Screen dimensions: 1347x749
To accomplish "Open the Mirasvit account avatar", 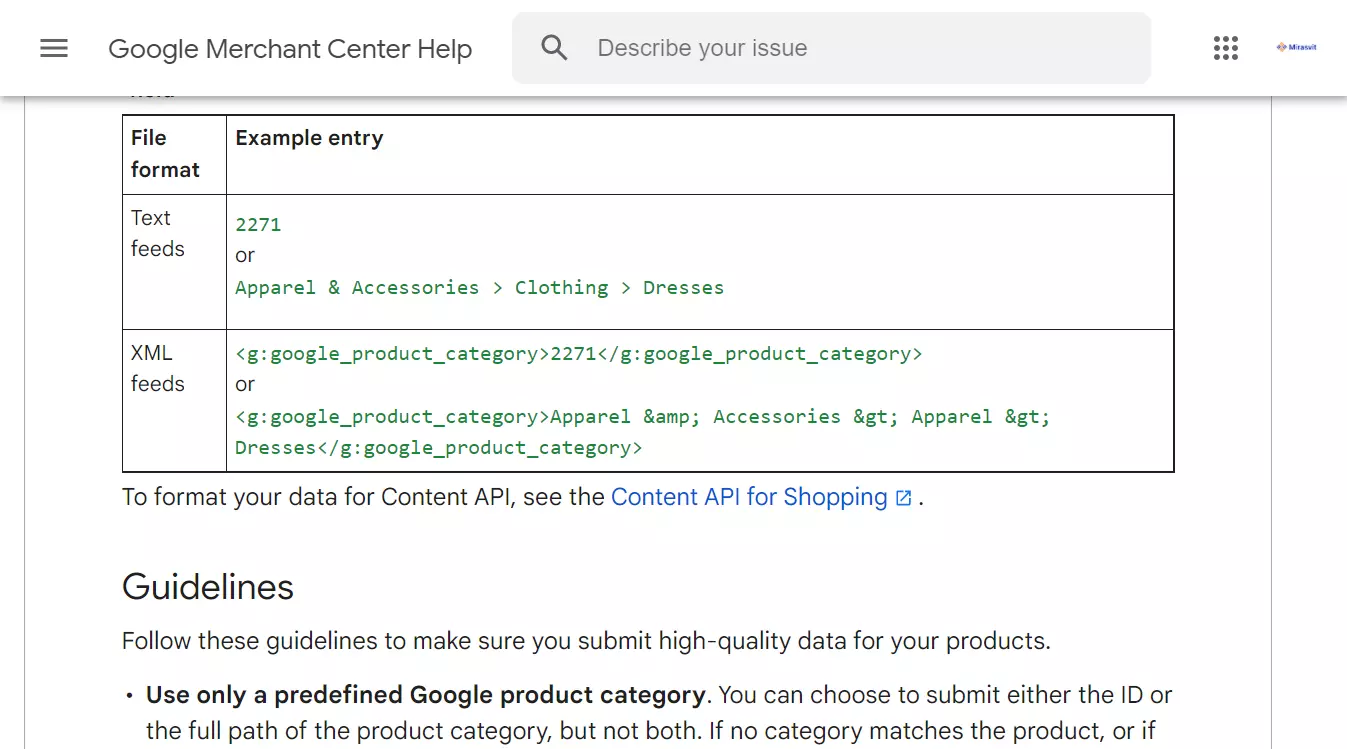I will pos(1296,48).
